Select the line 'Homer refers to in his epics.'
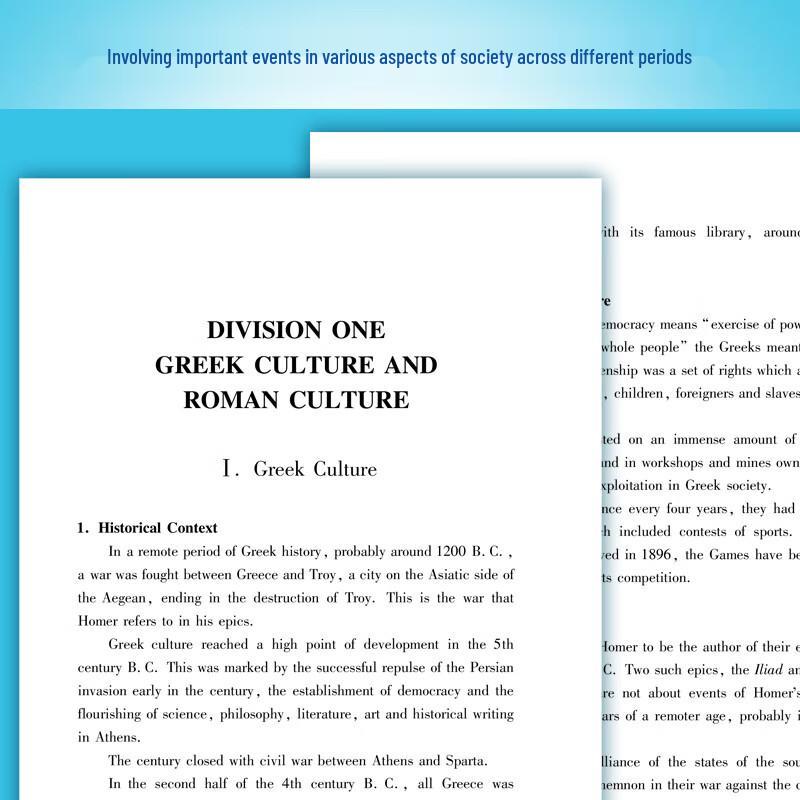Viewport: 800px width, 800px height. pos(166,621)
